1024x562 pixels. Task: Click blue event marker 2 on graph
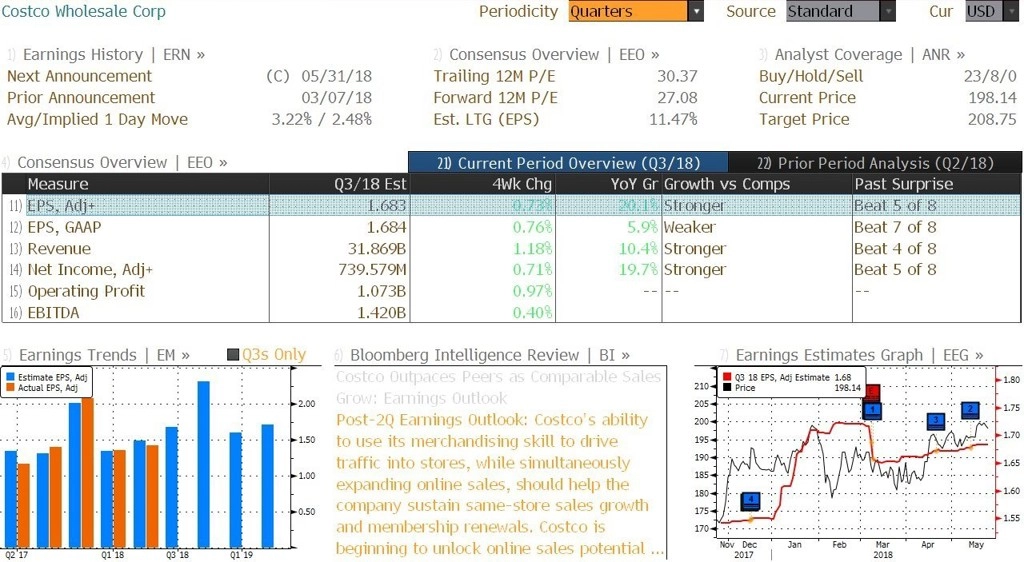pyautogui.click(x=970, y=410)
